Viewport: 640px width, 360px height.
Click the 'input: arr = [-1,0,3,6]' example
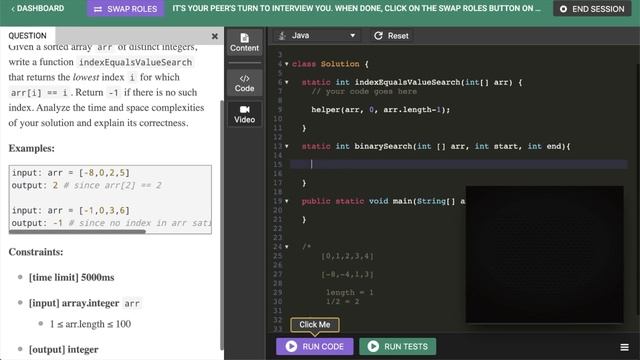(x=71, y=210)
